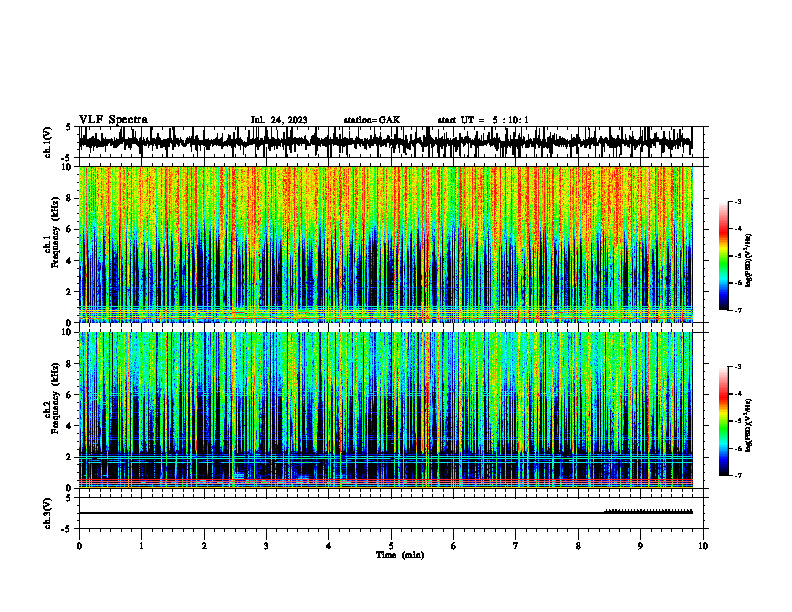Click the VLF Spectra title text
This screenshot has width=792, height=612.
tap(113, 120)
